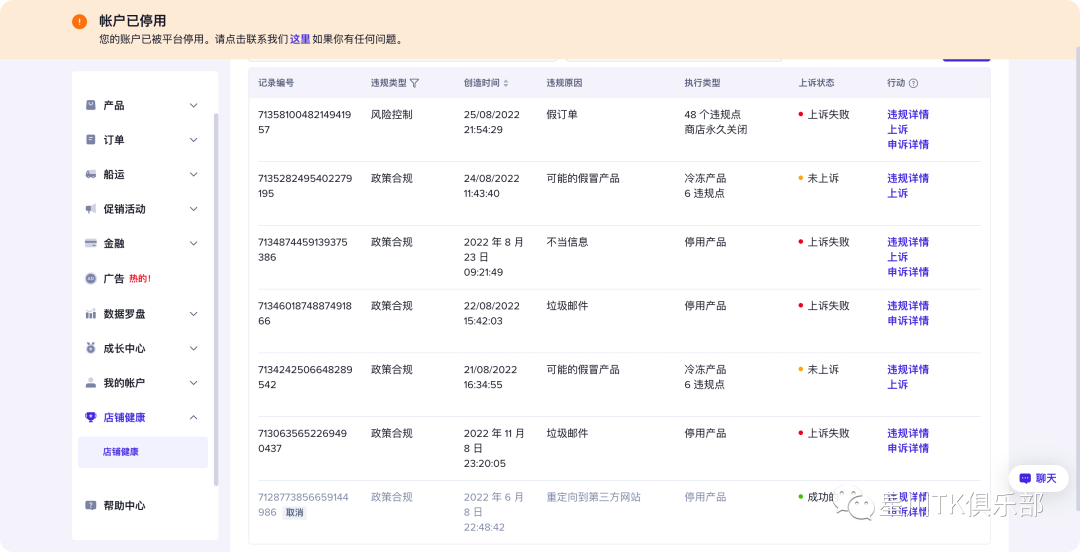Expand the 订单 menu chevron
The width and height of the screenshot is (1080, 552).
click(194, 140)
